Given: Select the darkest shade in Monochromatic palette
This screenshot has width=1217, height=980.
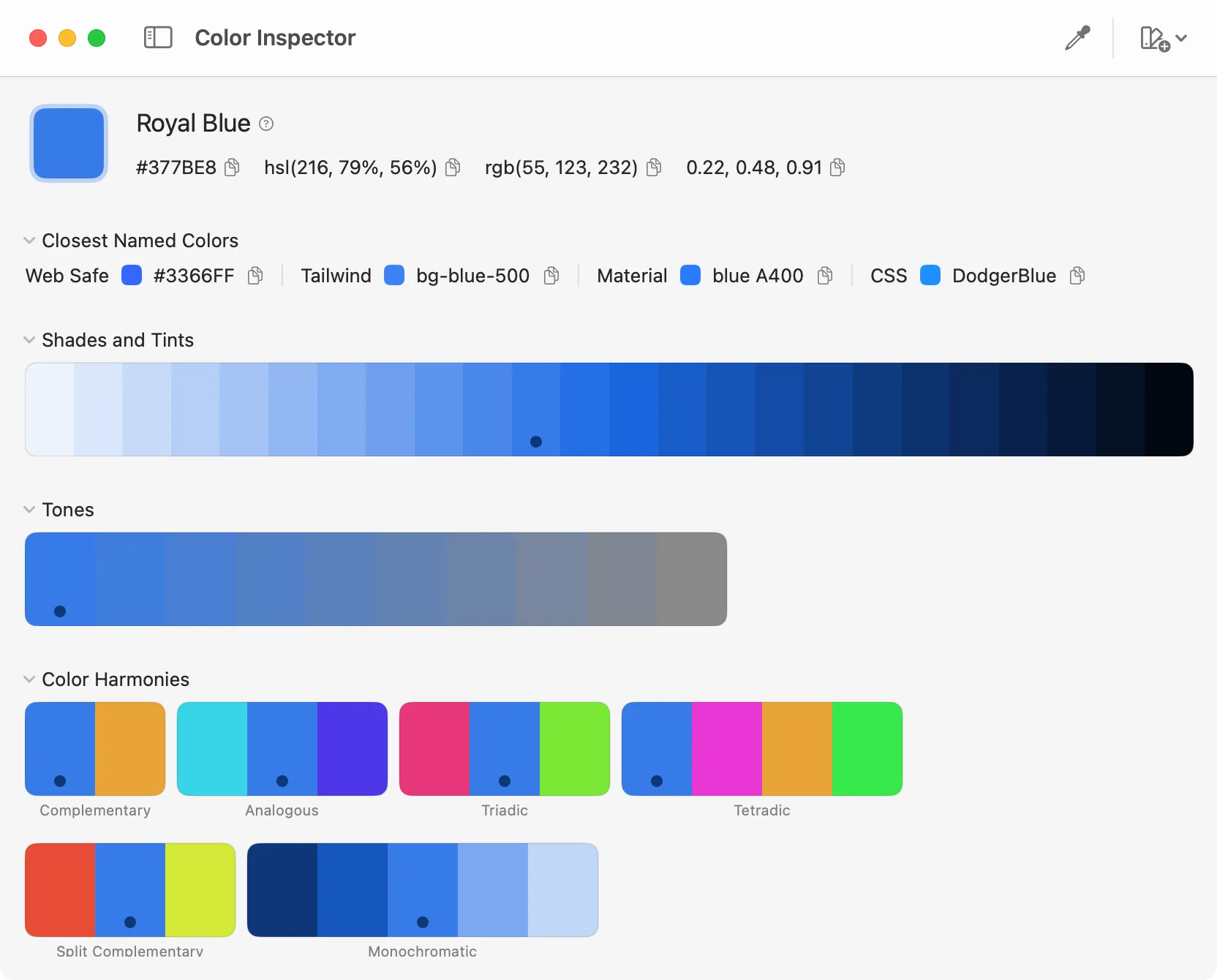Looking at the screenshot, I should pyautogui.click(x=283, y=890).
